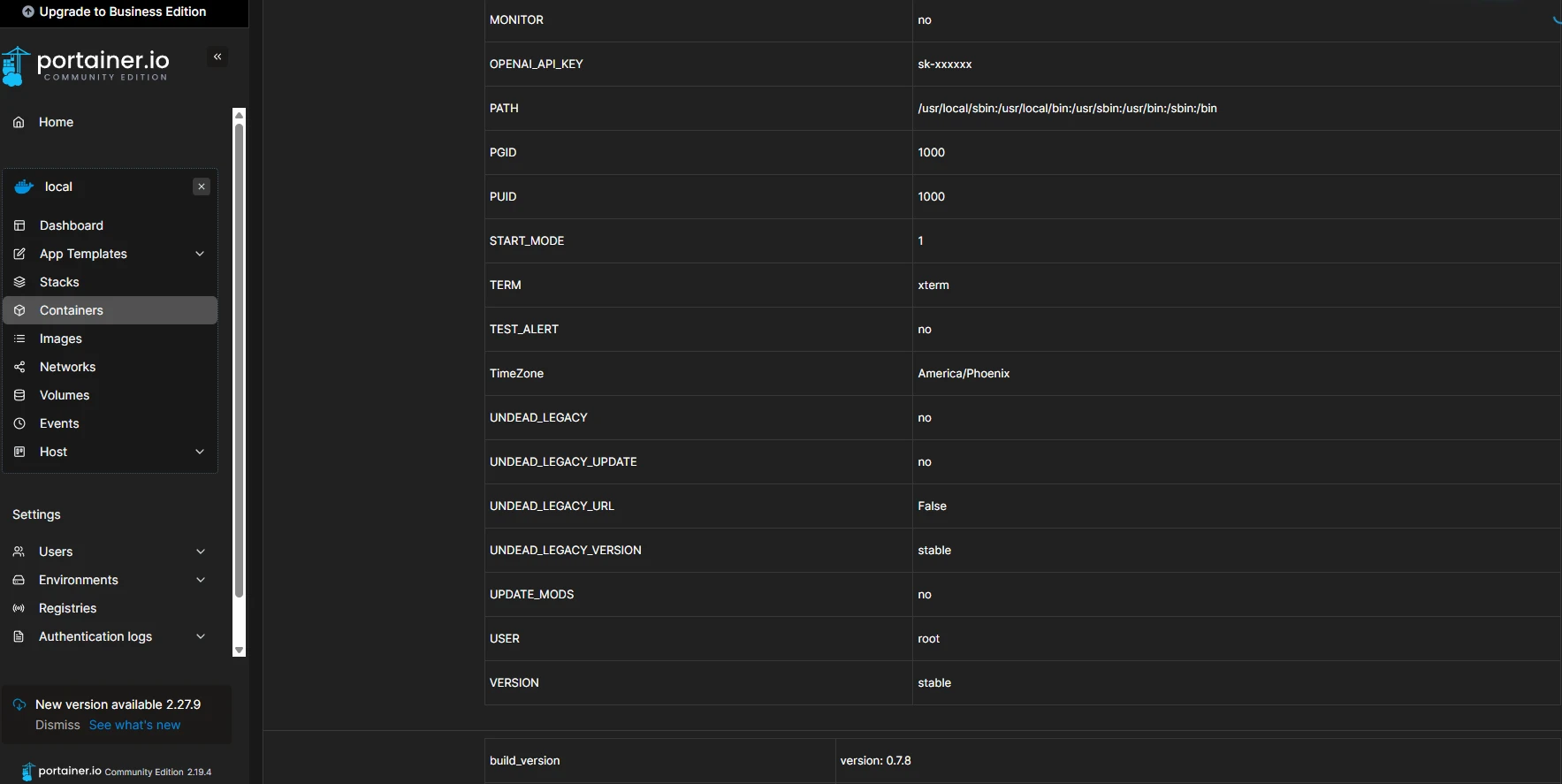Open the Dashboard grid icon
Image resolution: width=1562 pixels, height=784 pixels.
pos(19,225)
